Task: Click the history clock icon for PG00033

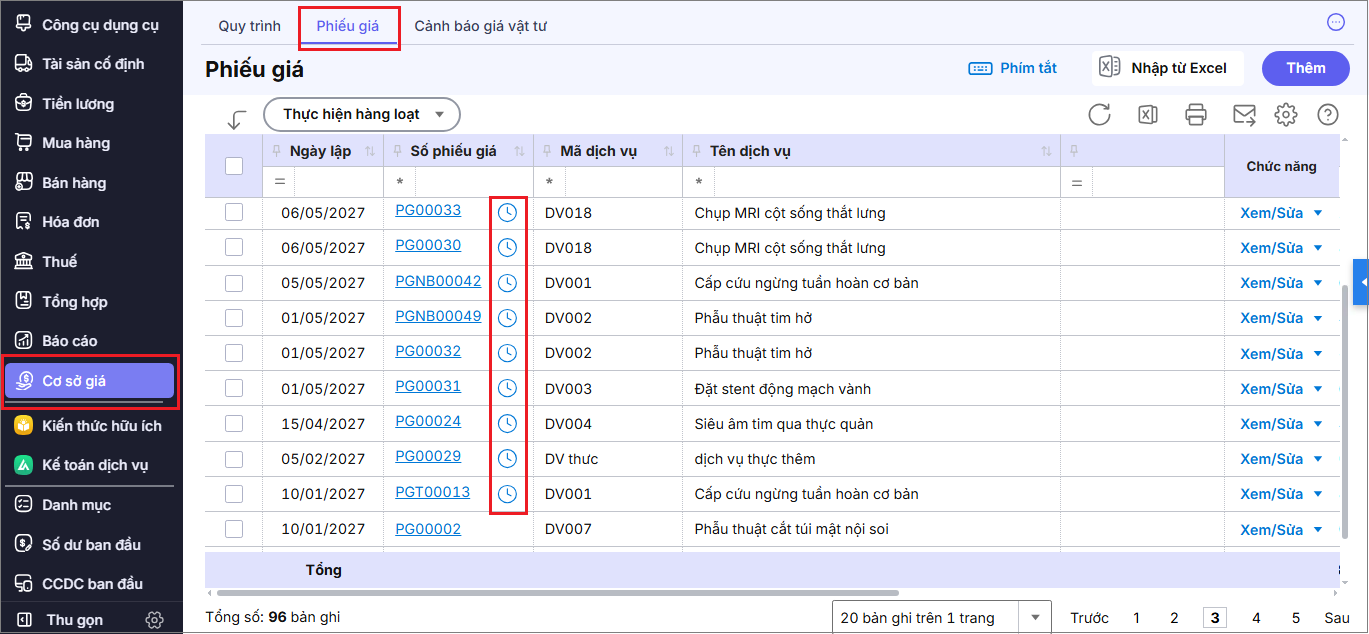Action: (x=508, y=212)
